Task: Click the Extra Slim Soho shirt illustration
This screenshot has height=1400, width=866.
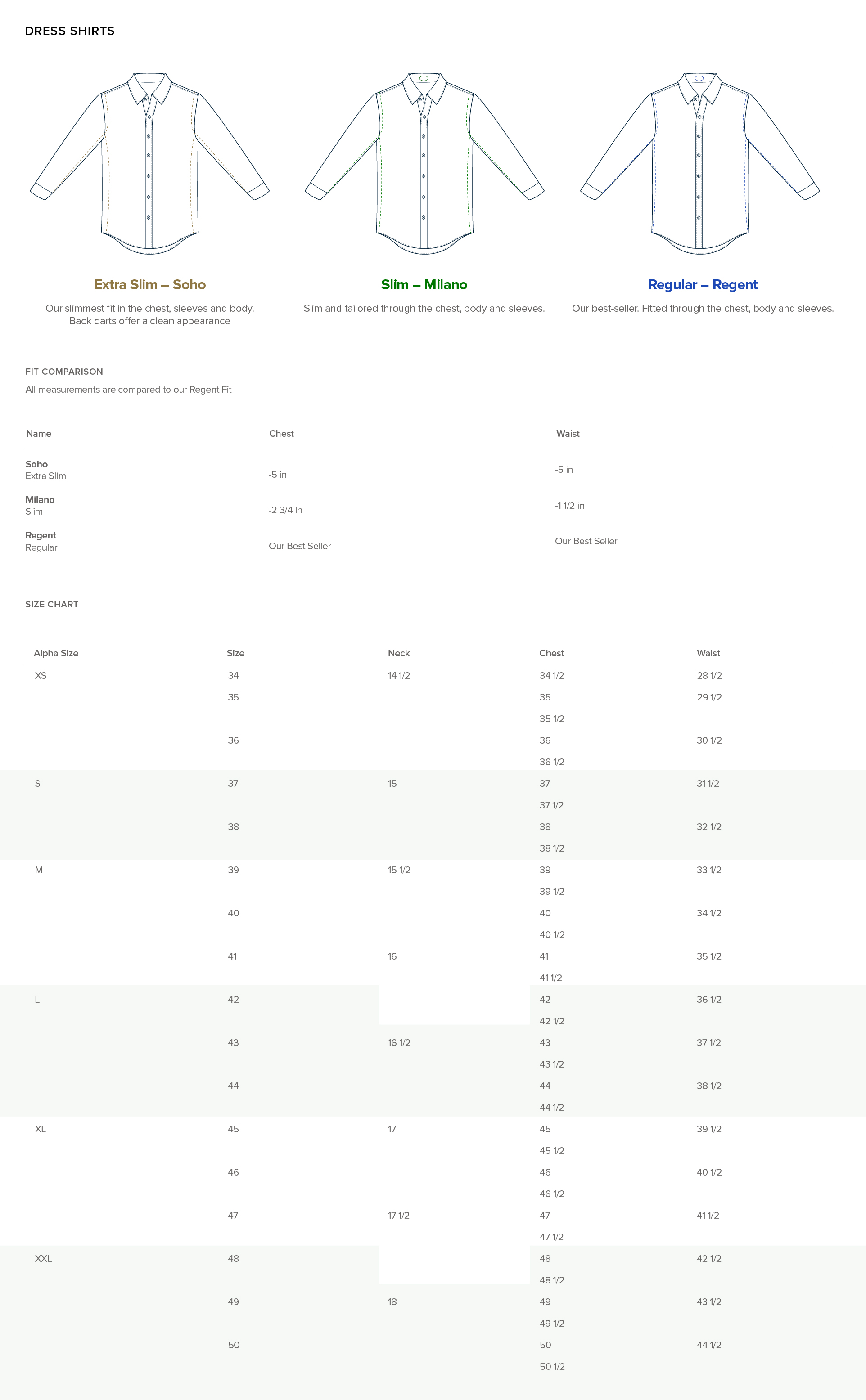Action: coord(149,163)
